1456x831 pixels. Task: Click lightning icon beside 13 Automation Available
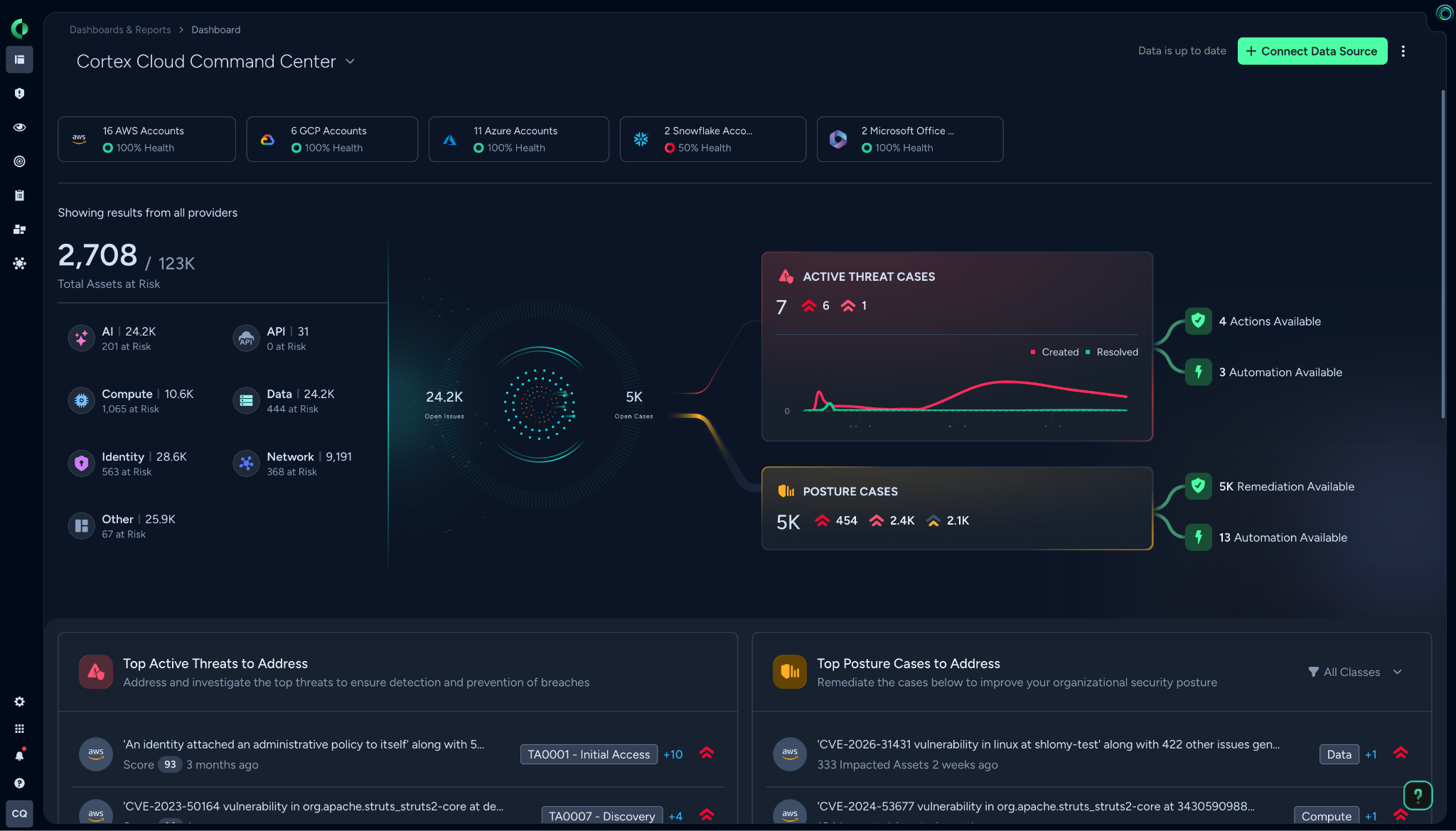pos(1198,537)
